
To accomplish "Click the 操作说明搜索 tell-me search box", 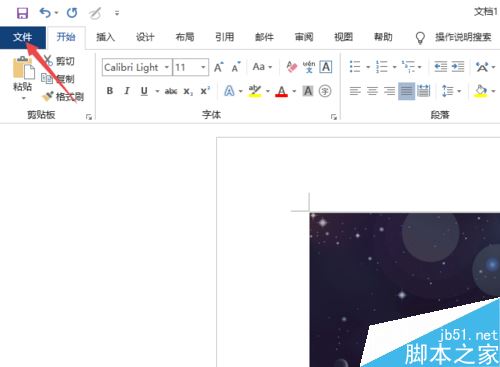I will [463, 37].
